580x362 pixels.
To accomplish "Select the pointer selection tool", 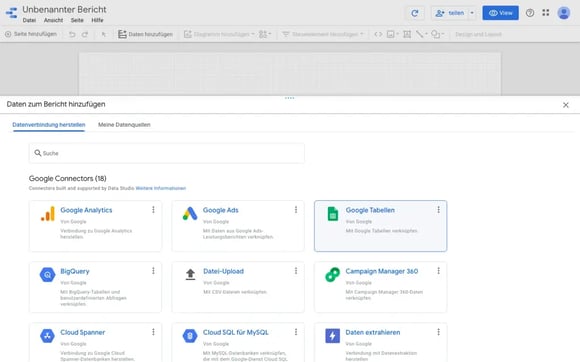I will pos(104,34).
